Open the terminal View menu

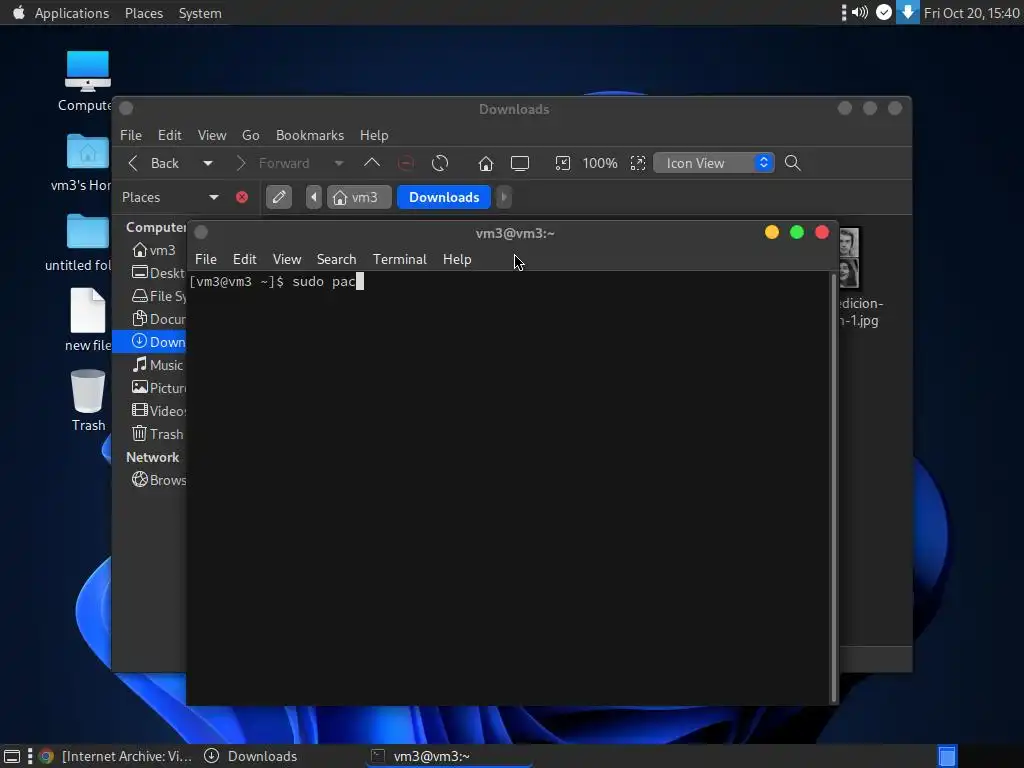coord(287,259)
